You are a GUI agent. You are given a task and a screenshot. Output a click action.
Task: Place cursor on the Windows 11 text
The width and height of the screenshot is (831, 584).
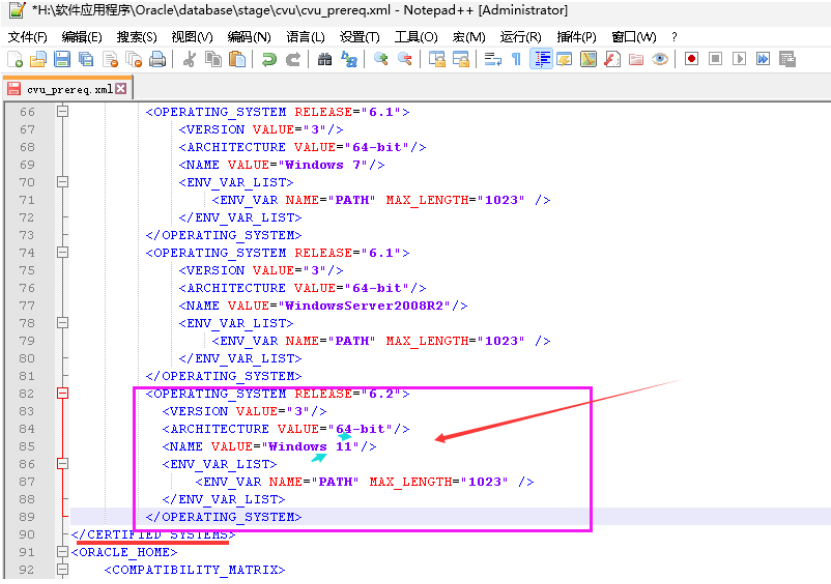coord(313,447)
